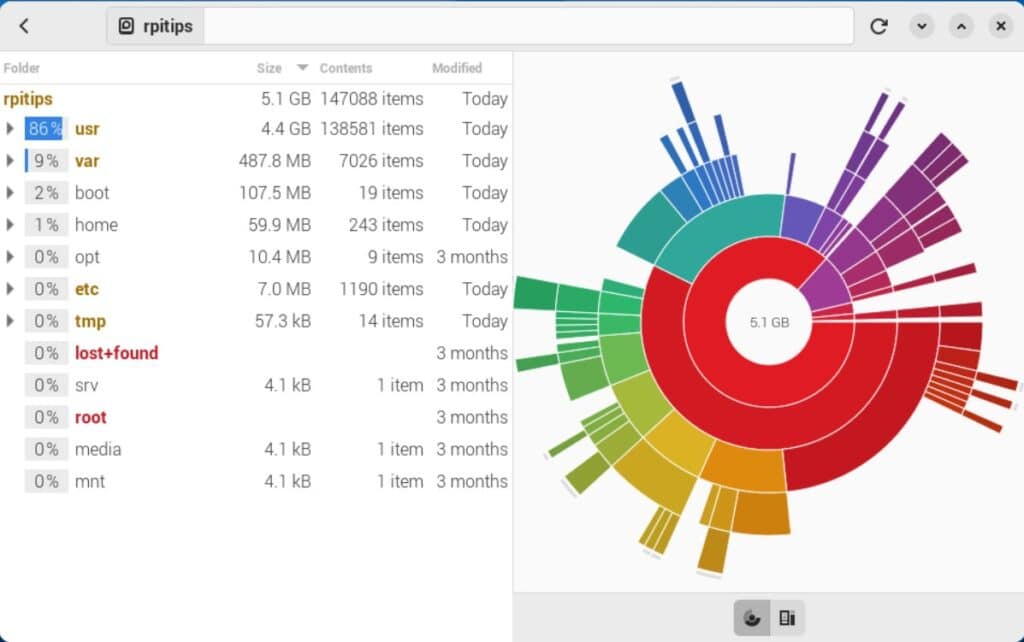
Task: Expand the boot folder
Action: click(10, 192)
